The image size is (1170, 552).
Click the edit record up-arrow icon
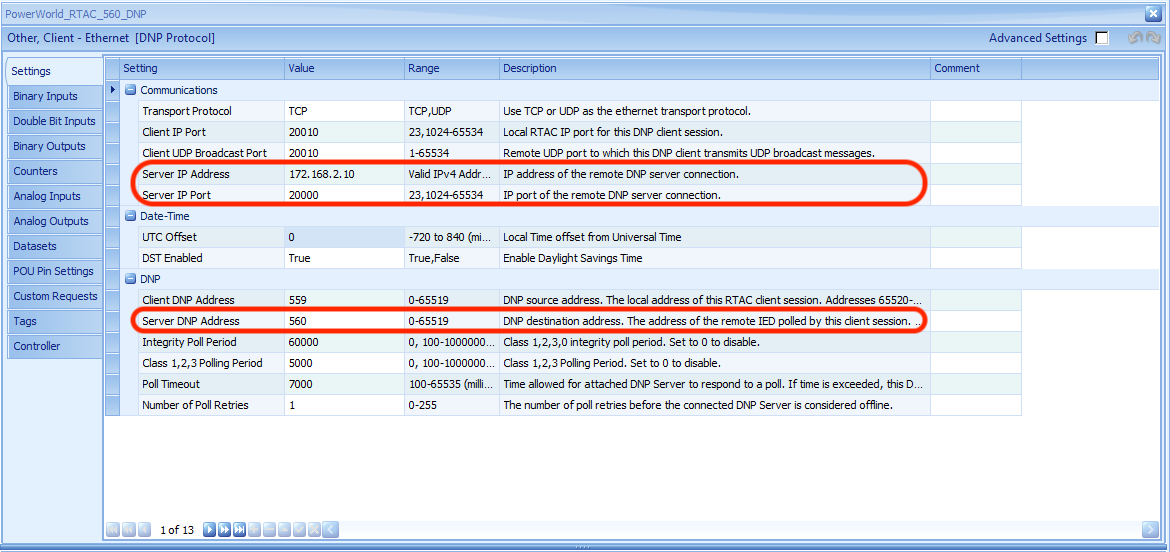pyautogui.click(x=284, y=530)
